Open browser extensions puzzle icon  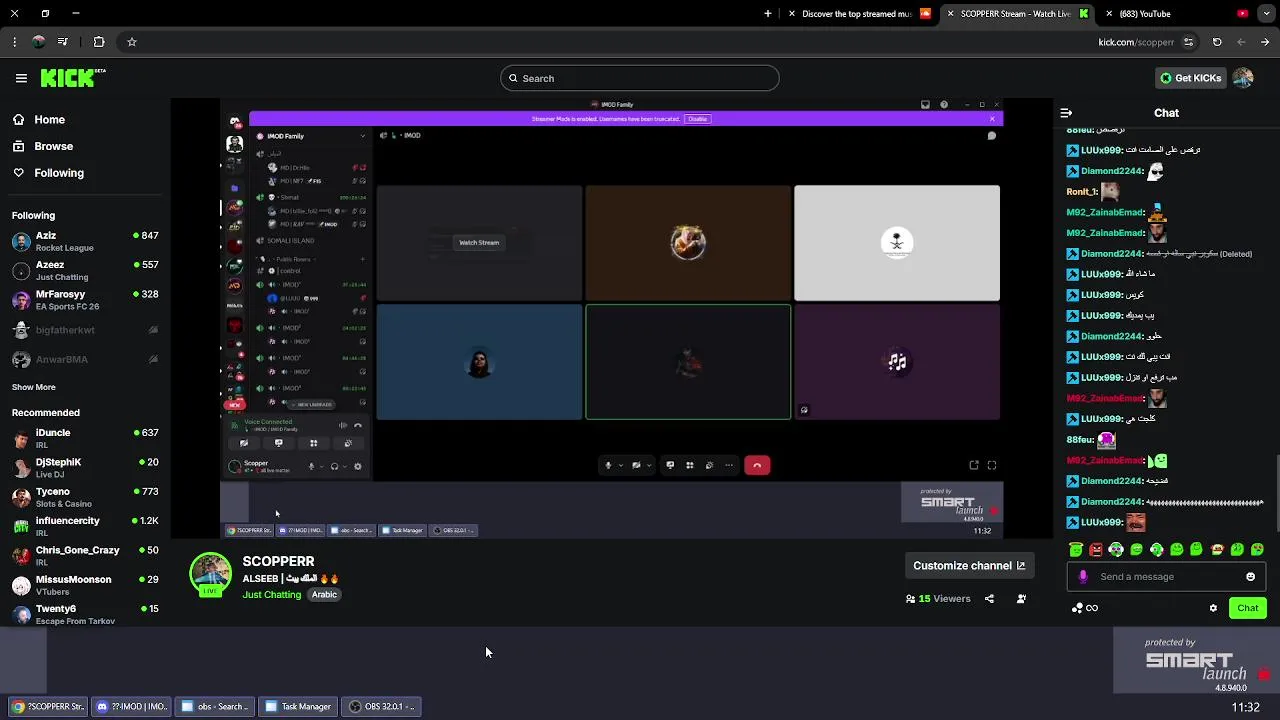point(98,42)
